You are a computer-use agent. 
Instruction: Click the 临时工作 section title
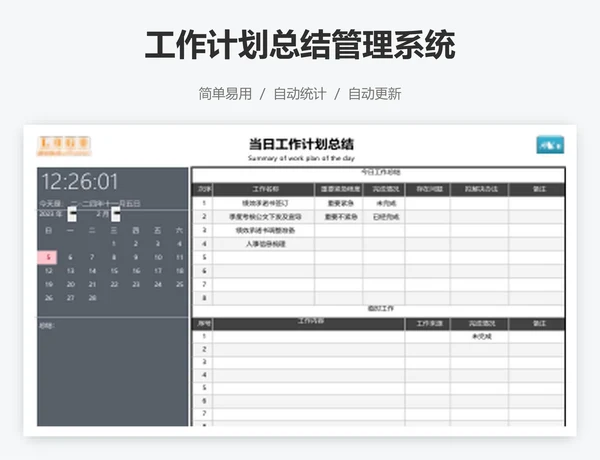380,308
